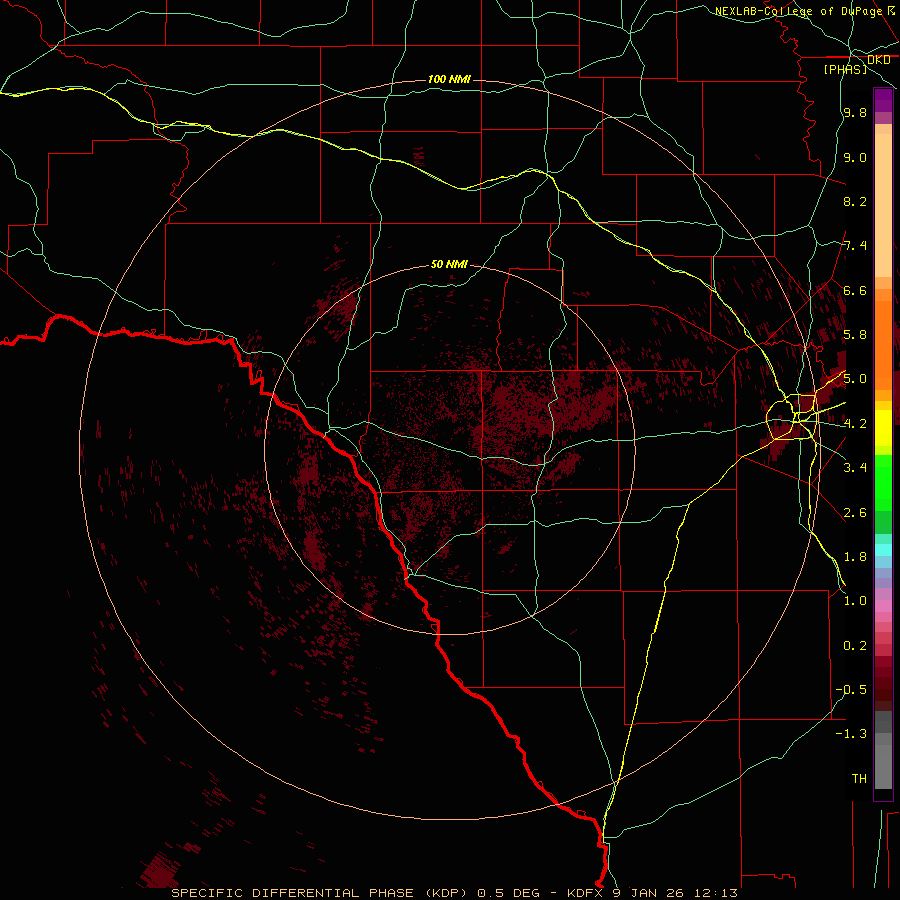Click the 4.2 value on the color scale

pos(855,424)
